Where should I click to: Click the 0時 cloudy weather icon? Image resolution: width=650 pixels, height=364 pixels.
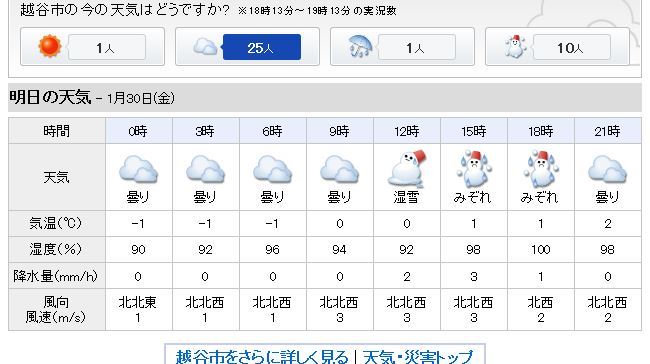tap(138, 169)
